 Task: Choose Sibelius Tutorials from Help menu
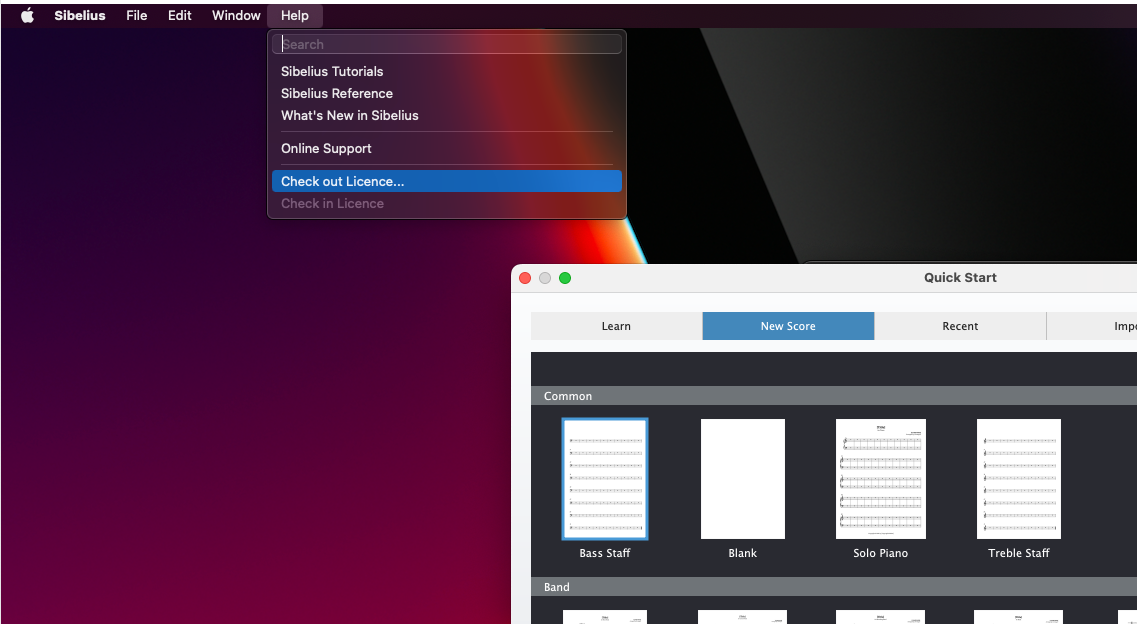pyautogui.click(x=447, y=71)
